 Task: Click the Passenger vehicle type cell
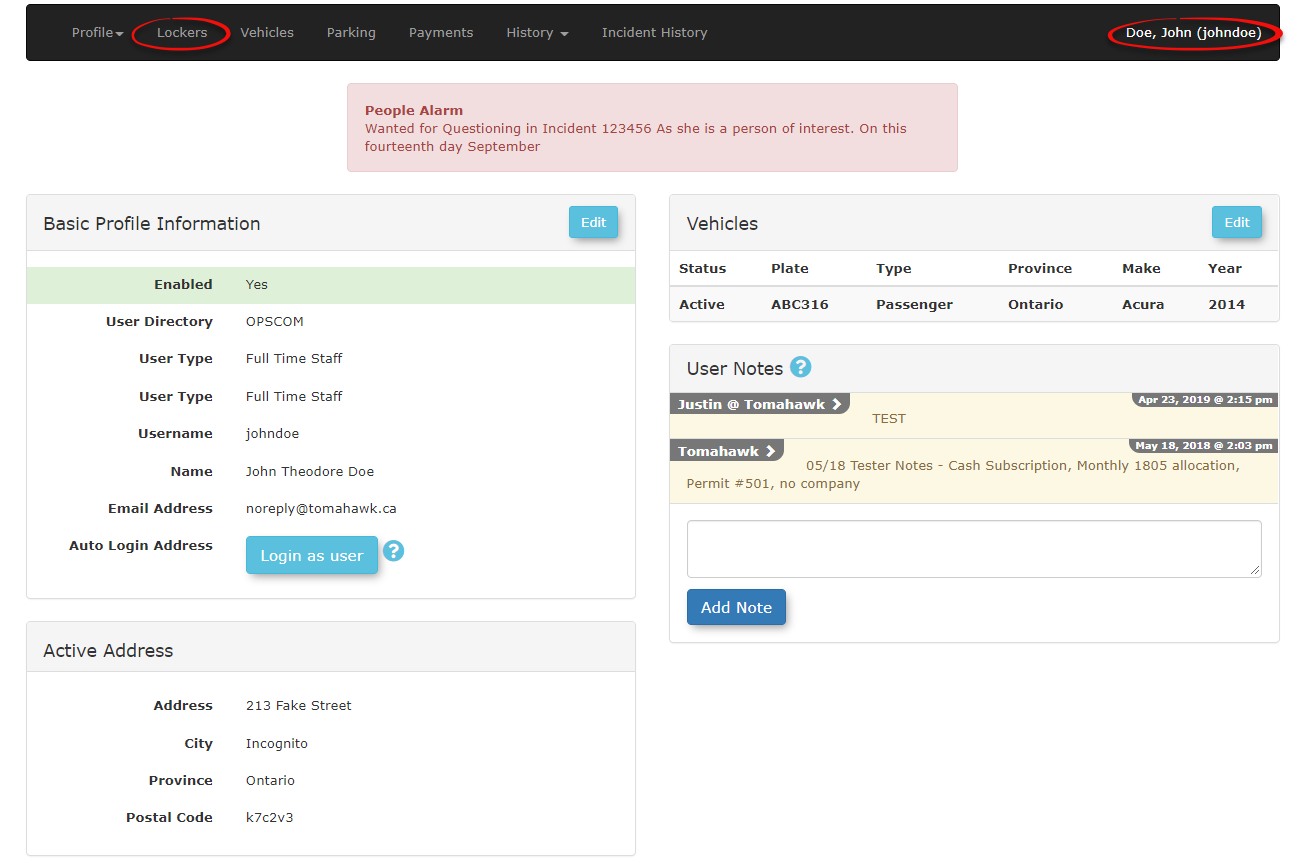coord(914,304)
